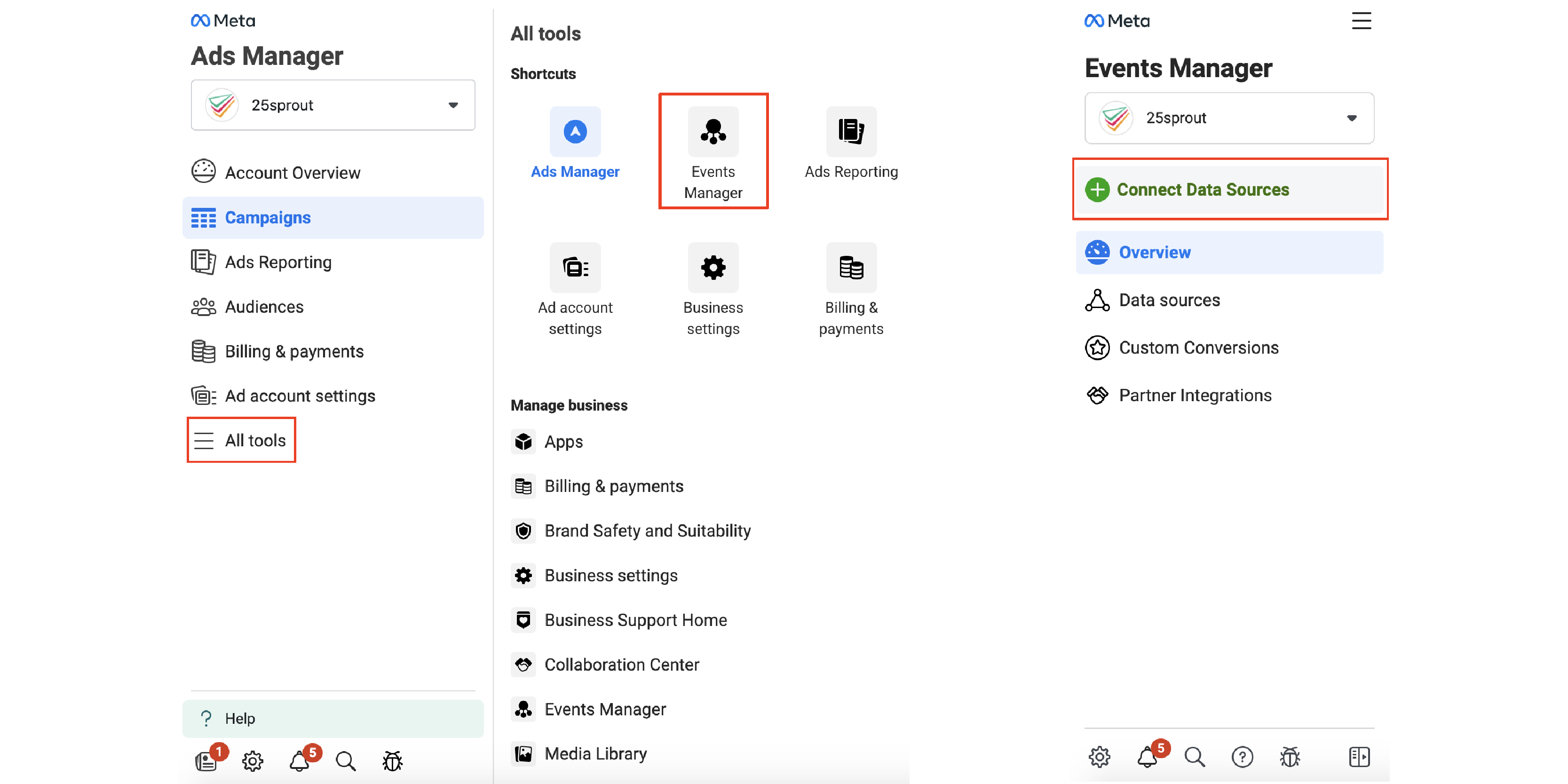1568x784 pixels.
Task: Click search magnifier in Events Manager footer
Action: tap(1194, 757)
